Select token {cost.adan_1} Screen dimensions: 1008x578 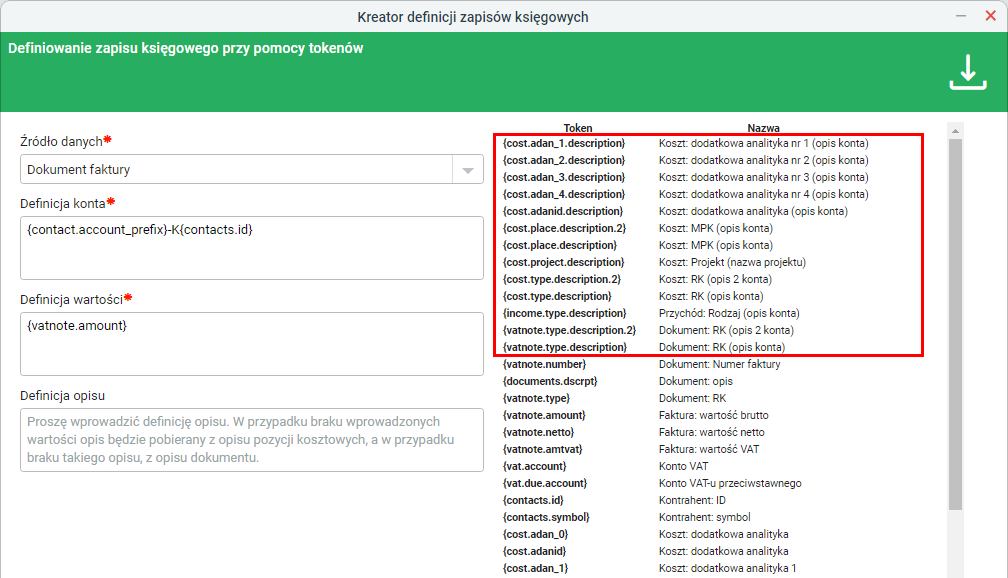[536, 569]
